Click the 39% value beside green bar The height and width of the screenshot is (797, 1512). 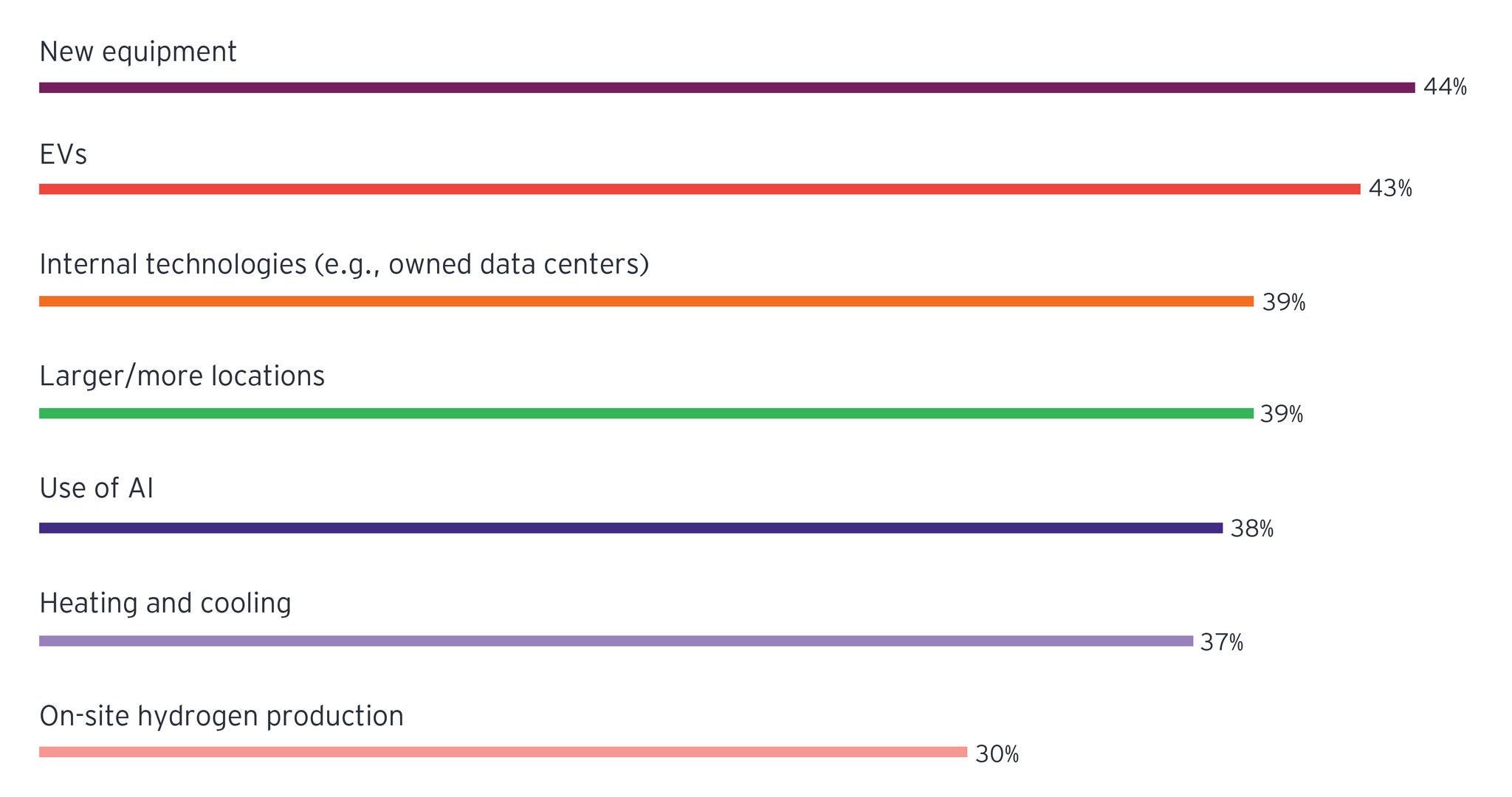pyautogui.click(x=1281, y=414)
